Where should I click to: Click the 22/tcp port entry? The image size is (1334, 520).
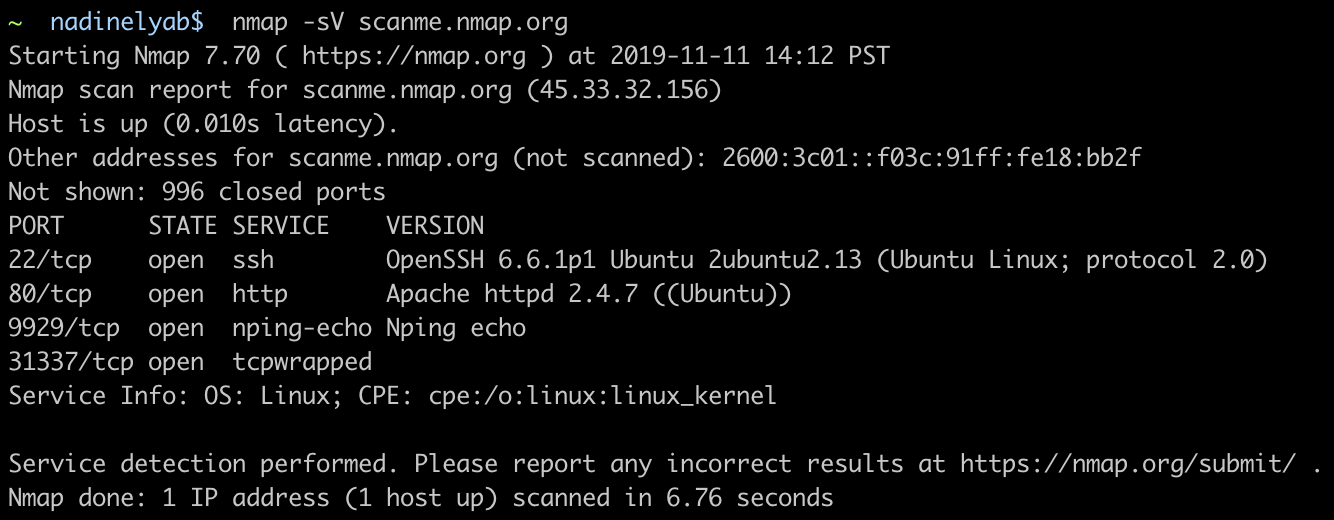coord(50,260)
